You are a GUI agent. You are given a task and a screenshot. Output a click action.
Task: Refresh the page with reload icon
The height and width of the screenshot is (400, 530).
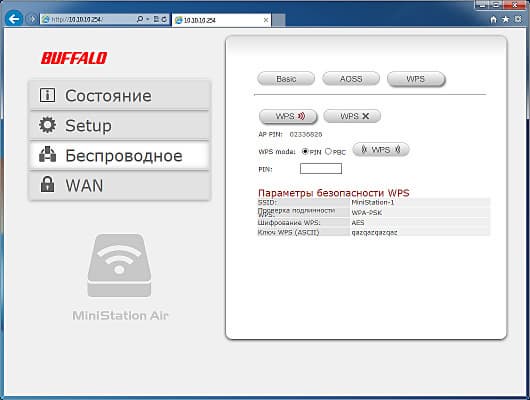(x=164, y=20)
